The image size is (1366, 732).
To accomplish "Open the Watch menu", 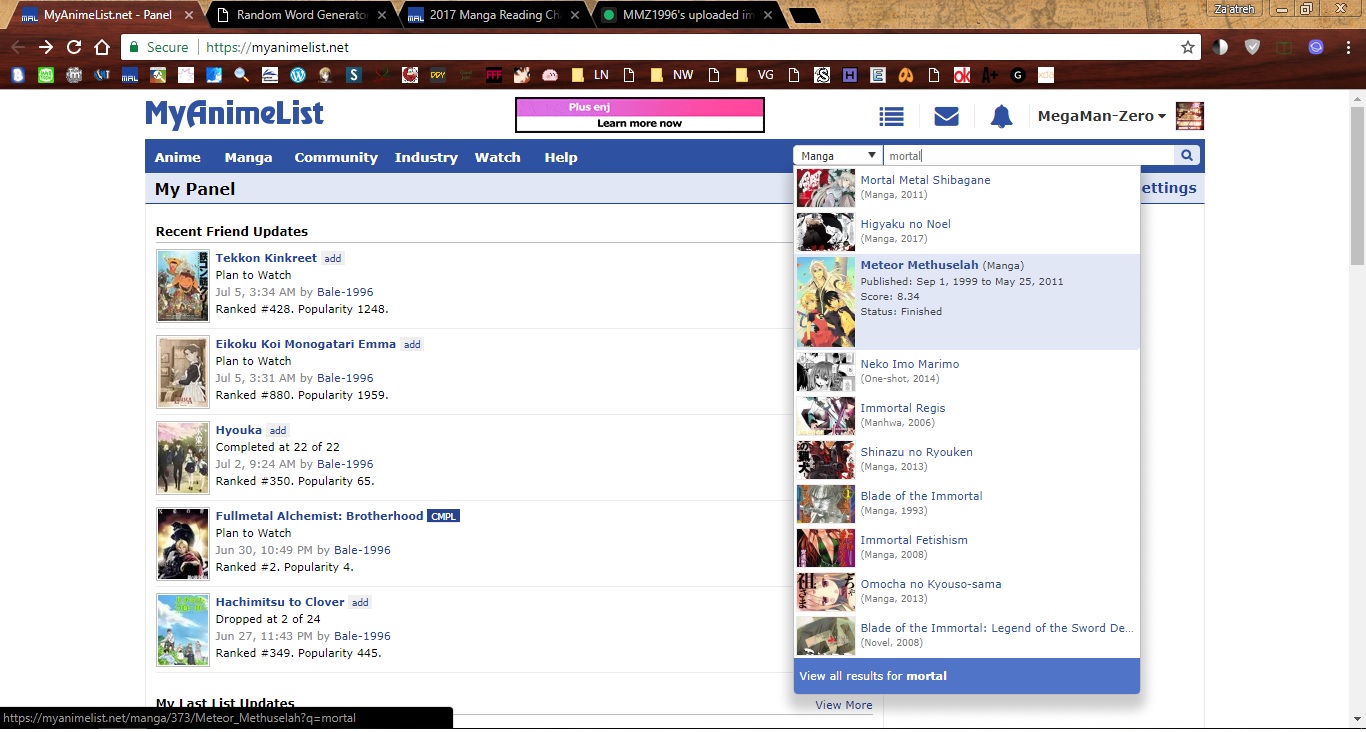I will (497, 157).
